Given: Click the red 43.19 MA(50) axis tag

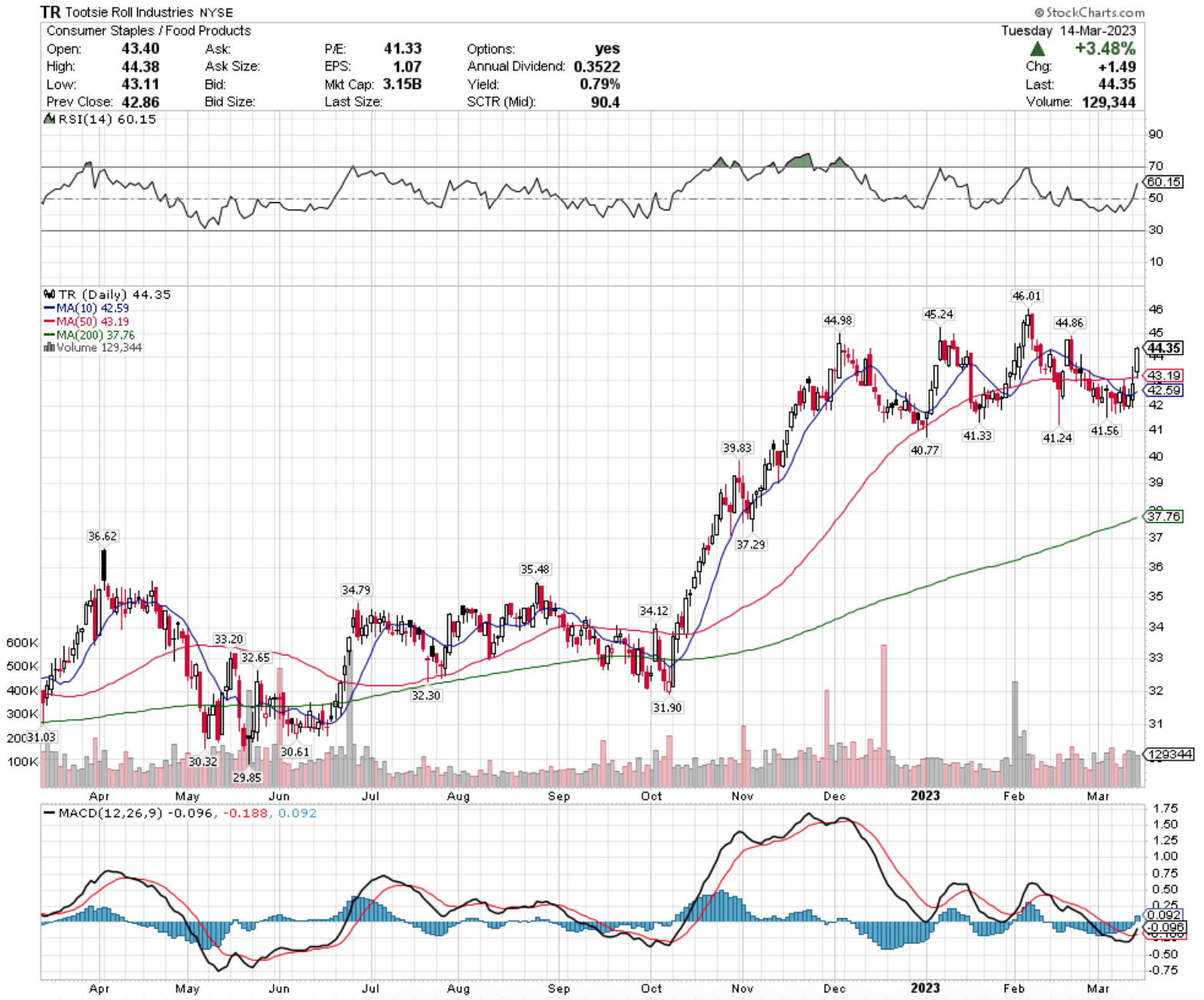Looking at the screenshot, I should pyautogui.click(x=1163, y=376).
